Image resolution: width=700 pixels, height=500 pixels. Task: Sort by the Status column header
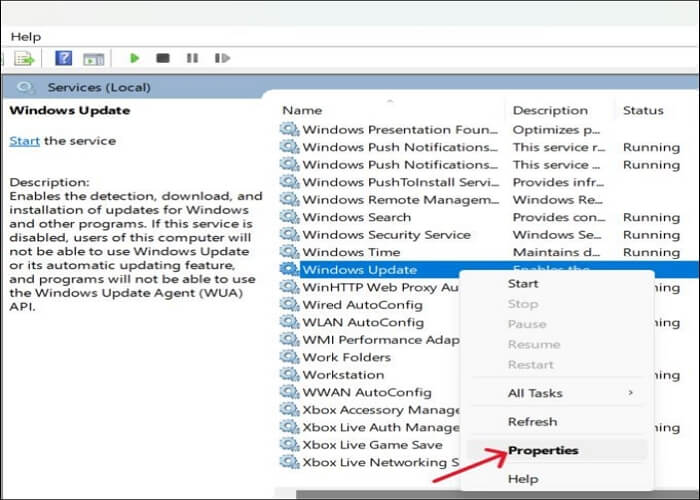pos(643,110)
